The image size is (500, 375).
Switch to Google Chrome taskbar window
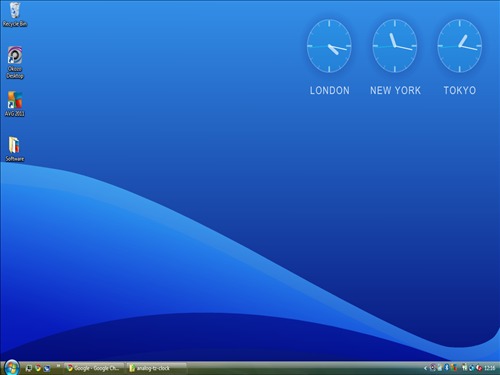[94, 368]
